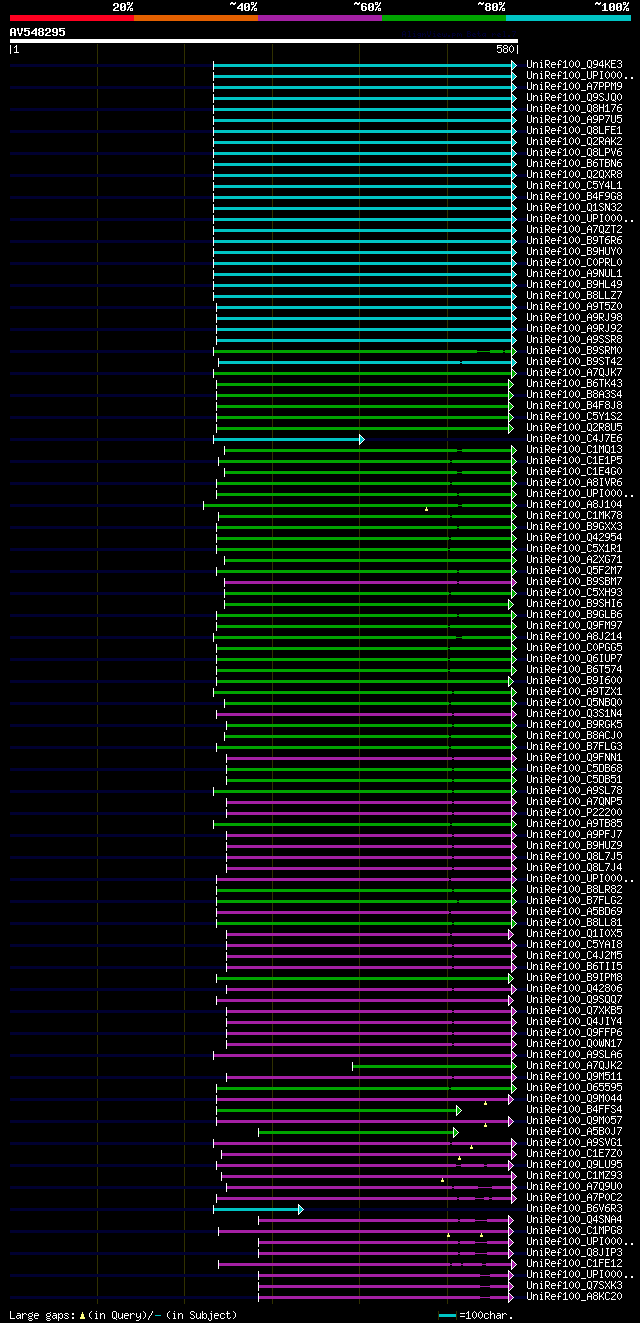
Task: Open hit UniRef100_A8IVR6
Action: coord(574,483)
